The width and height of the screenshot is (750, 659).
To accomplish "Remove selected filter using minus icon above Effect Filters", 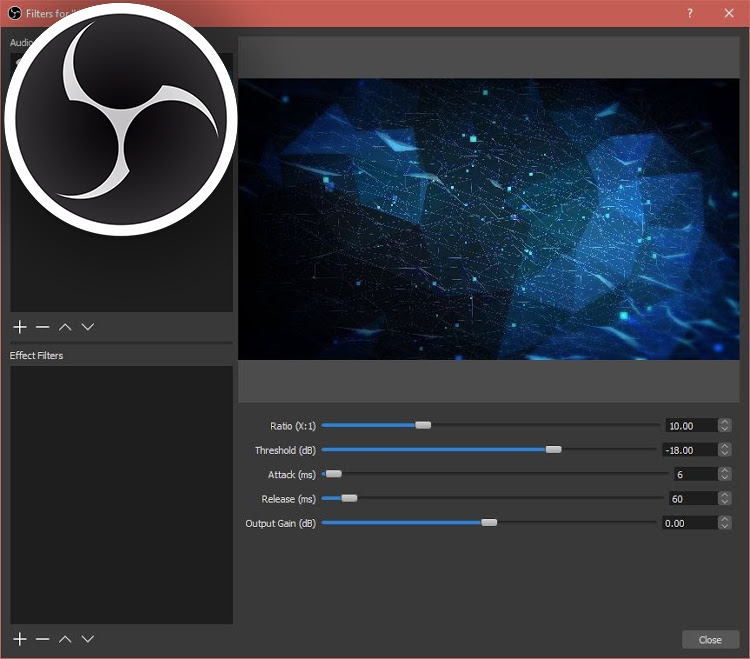I will click(43, 327).
